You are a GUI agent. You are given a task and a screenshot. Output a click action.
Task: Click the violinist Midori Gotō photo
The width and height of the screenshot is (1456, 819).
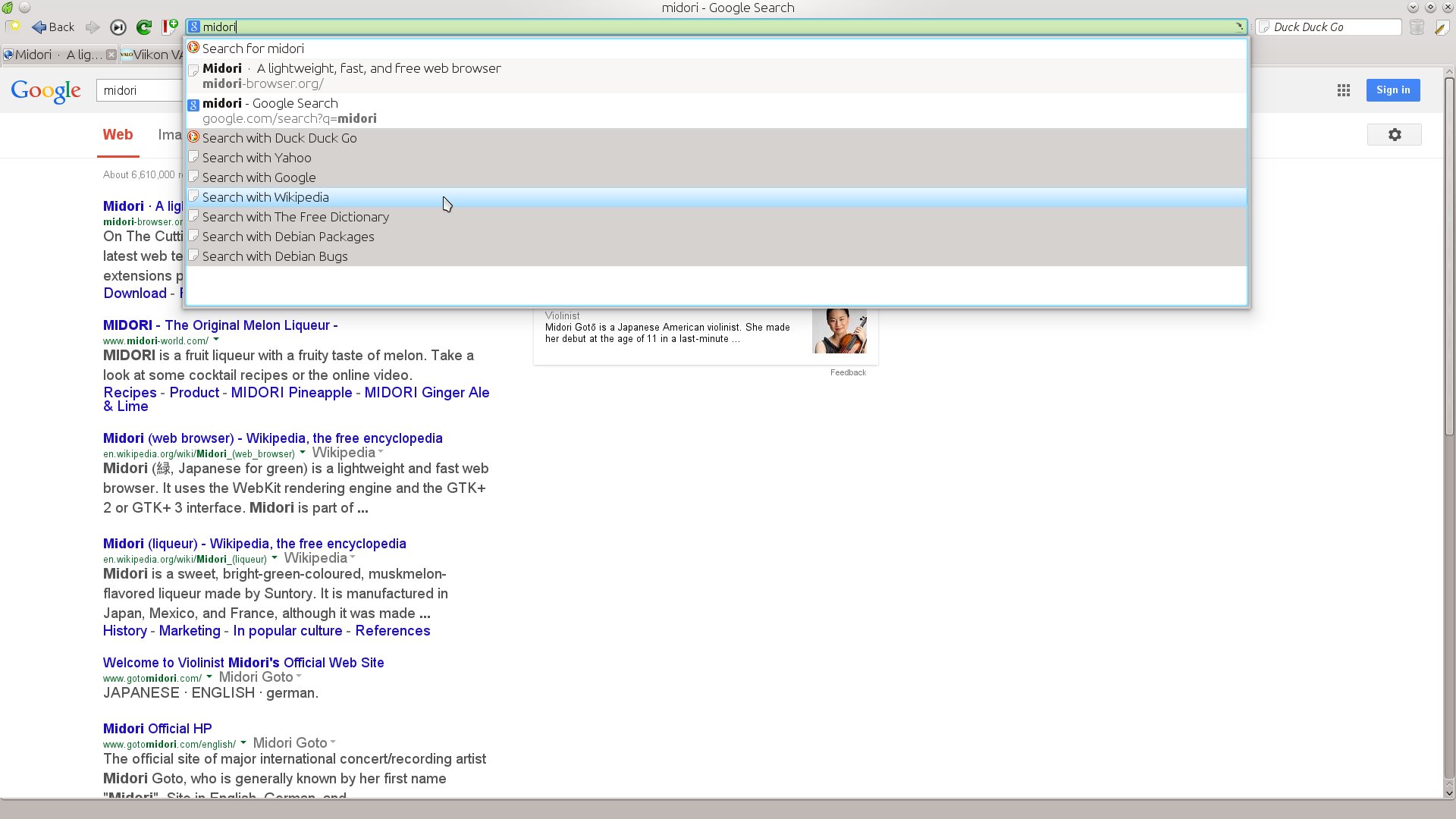[x=839, y=331]
